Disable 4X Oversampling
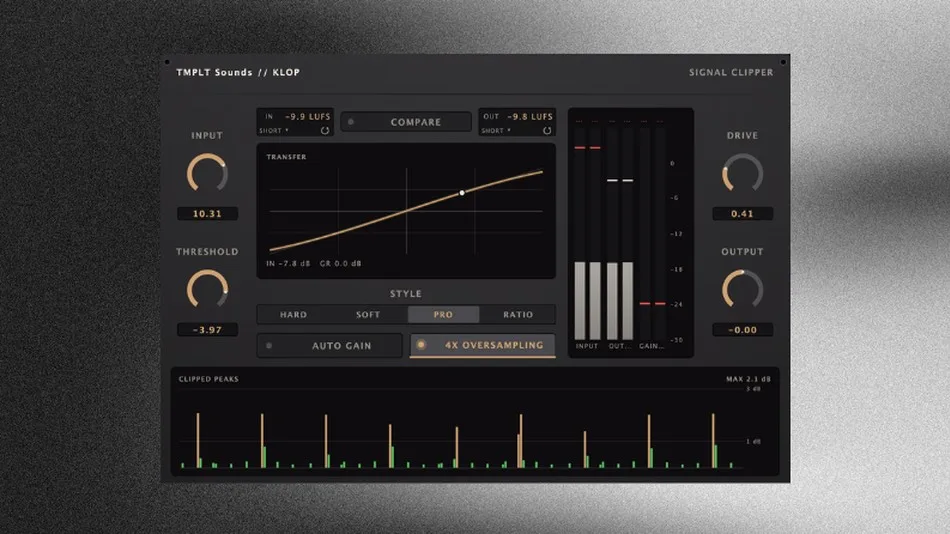950x534 pixels. click(x=482, y=345)
